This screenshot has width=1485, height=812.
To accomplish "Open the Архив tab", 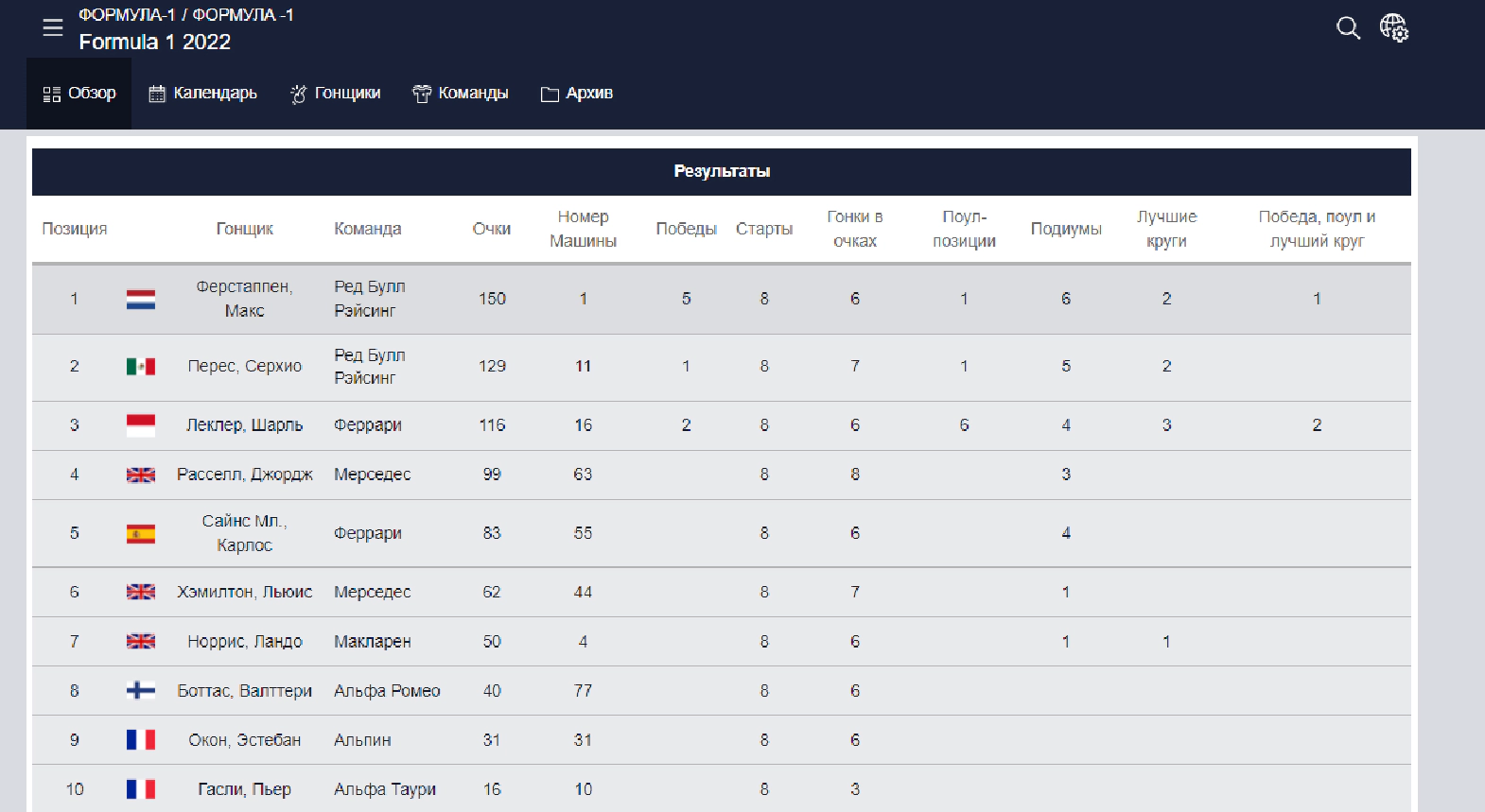I will (x=576, y=94).
